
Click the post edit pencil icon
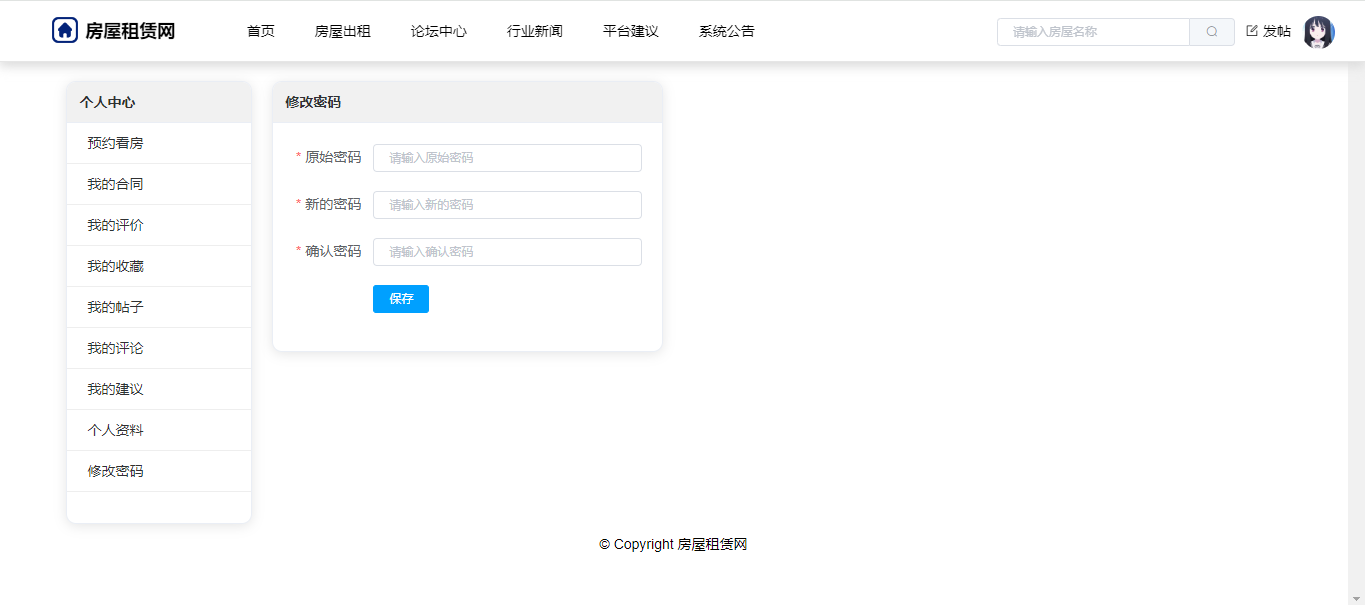pos(1252,31)
